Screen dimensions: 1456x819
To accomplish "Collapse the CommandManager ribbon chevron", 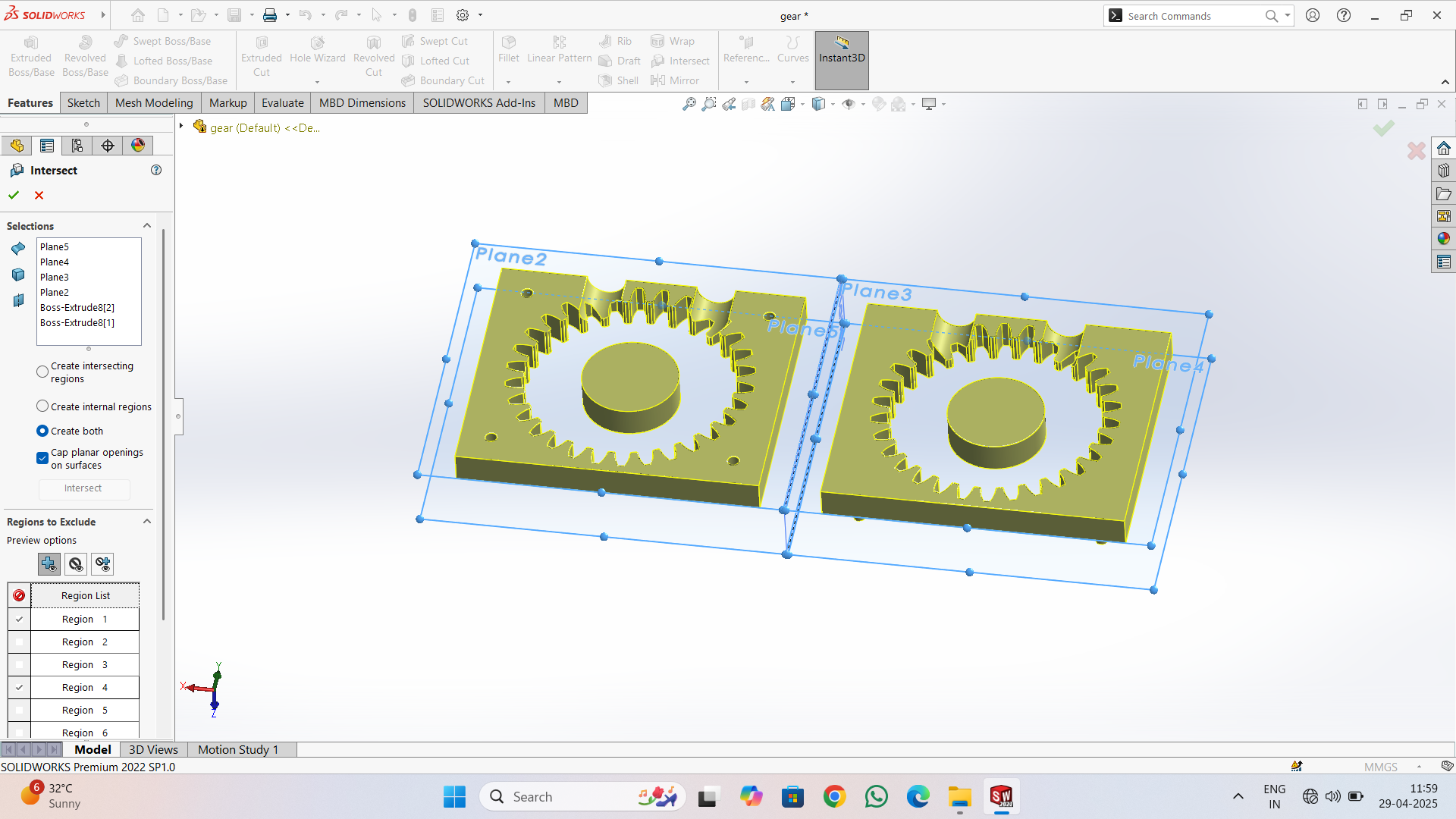I will (1445, 82).
